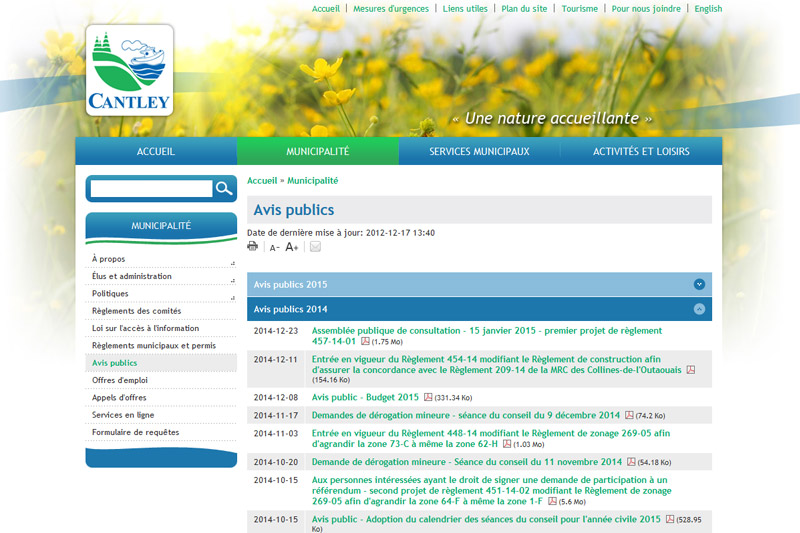Viewport: 800px width, 533px height.
Task: Open PDF icon beside Budget 2015
Action: [428, 397]
